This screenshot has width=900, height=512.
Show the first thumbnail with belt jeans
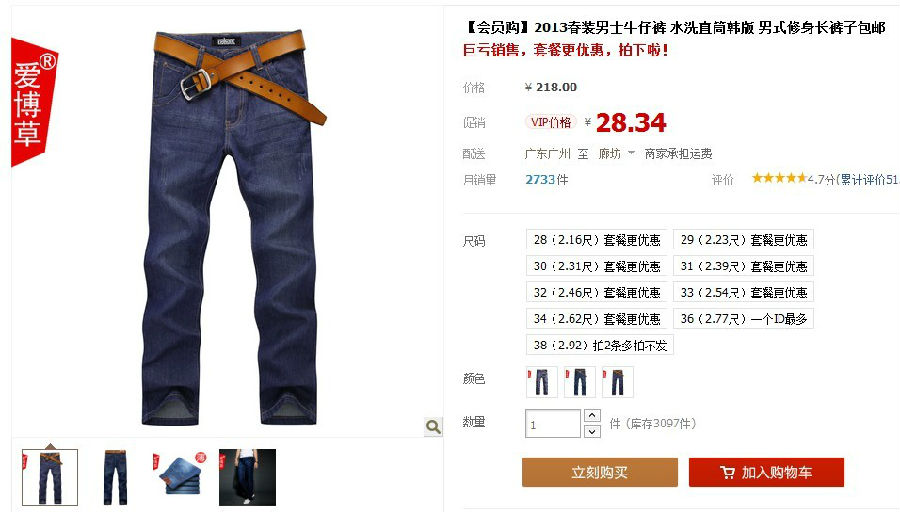point(50,478)
